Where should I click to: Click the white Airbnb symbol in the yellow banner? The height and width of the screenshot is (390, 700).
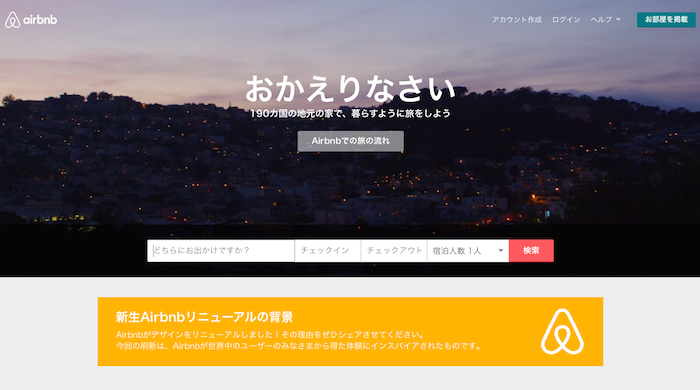tap(562, 332)
